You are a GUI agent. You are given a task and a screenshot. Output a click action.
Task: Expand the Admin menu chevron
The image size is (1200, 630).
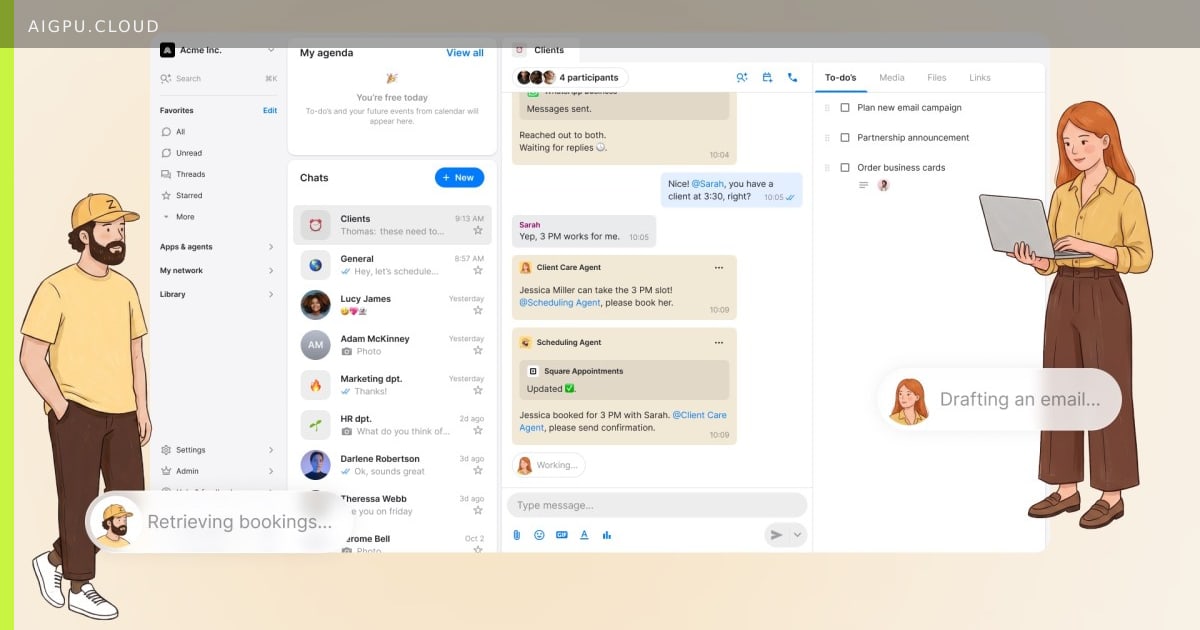click(x=271, y=471)
